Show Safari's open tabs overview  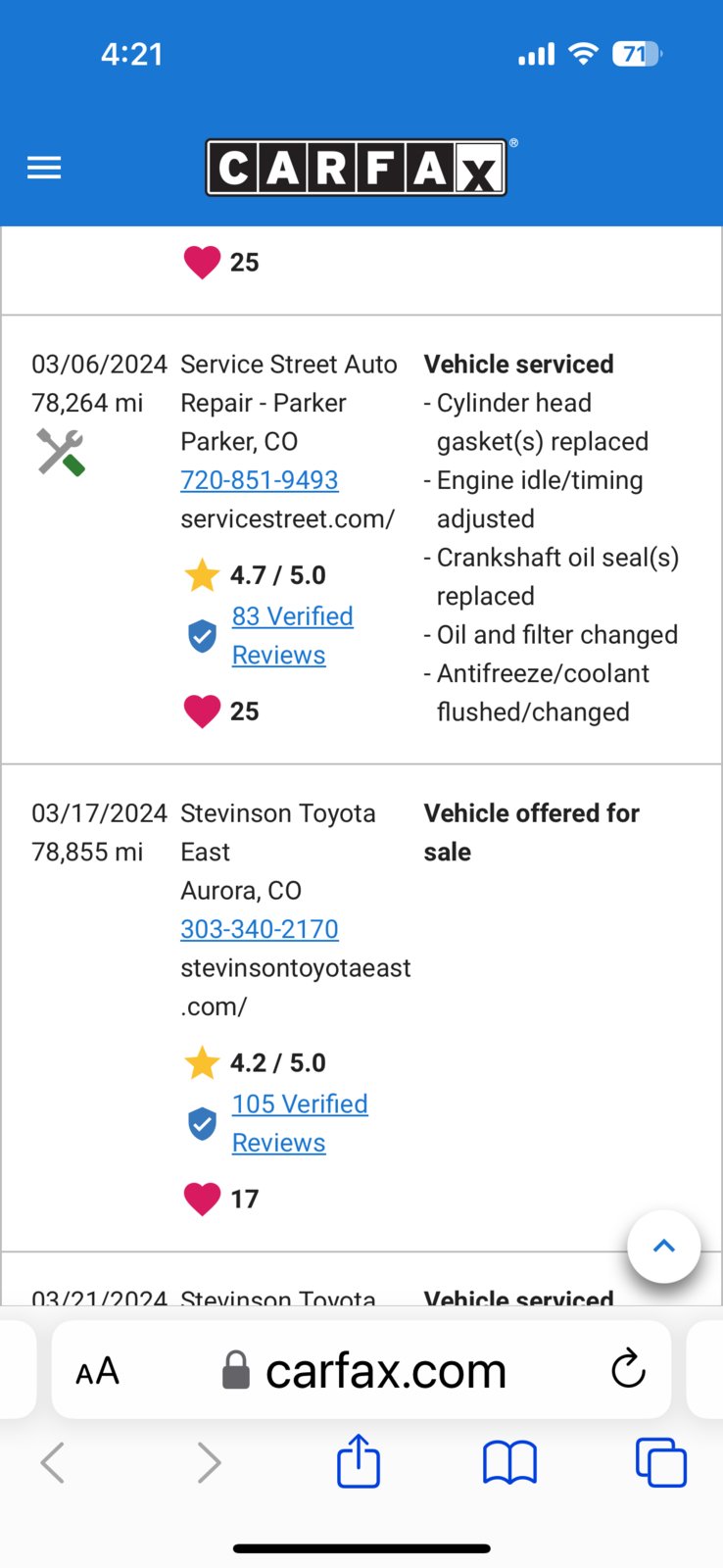tap(661, 1462)
